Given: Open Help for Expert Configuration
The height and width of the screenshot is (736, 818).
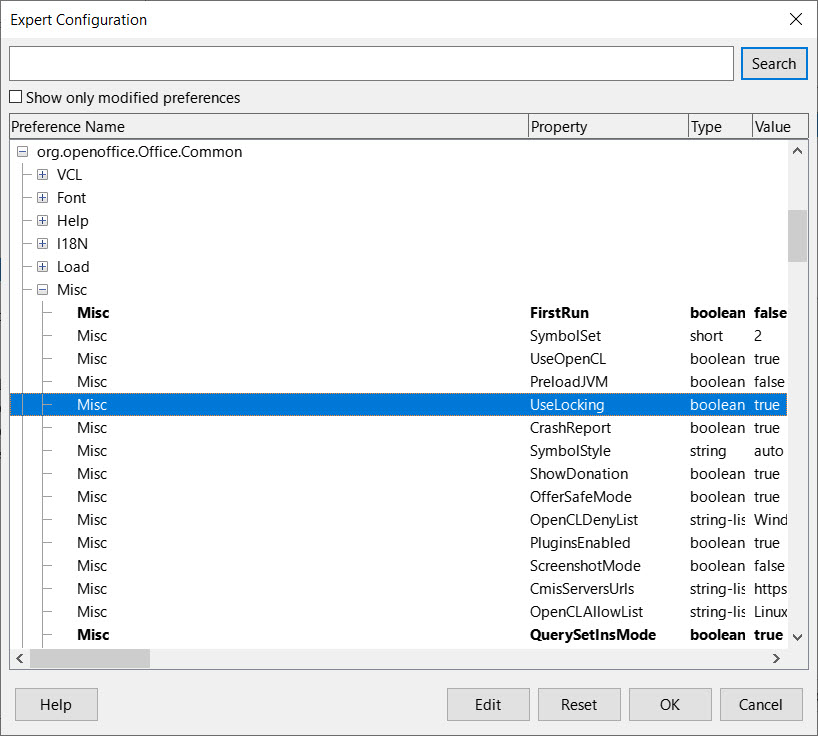Looking at the screenshot, I should click(56, 705).
